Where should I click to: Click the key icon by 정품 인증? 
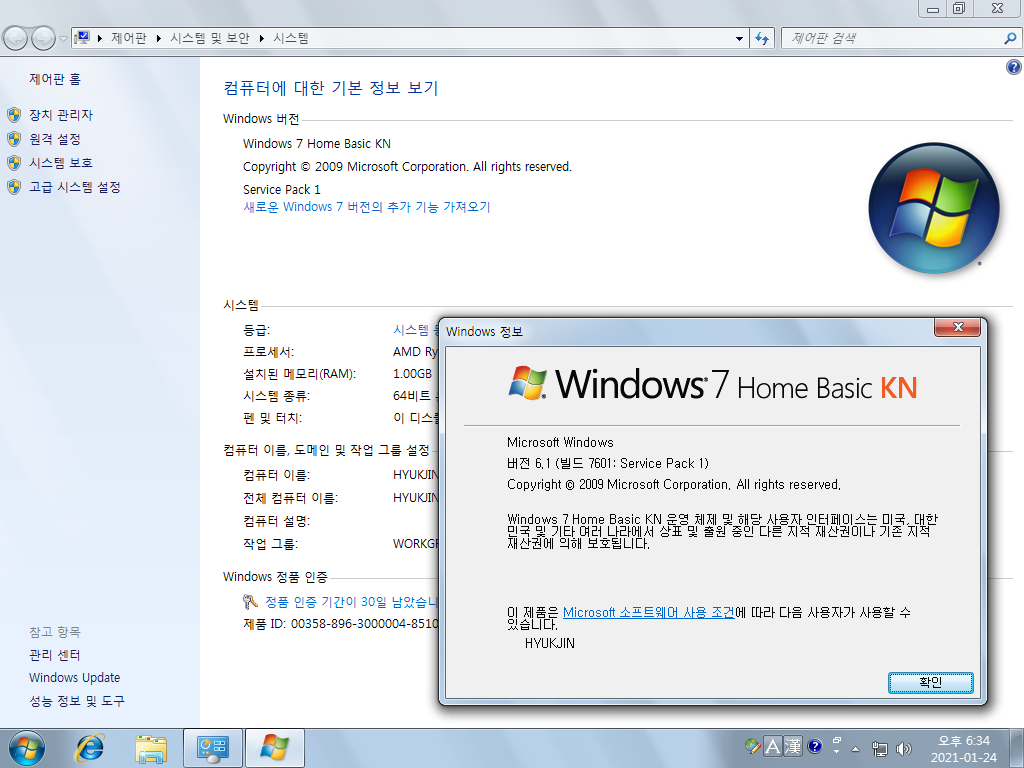pos(250,601)
